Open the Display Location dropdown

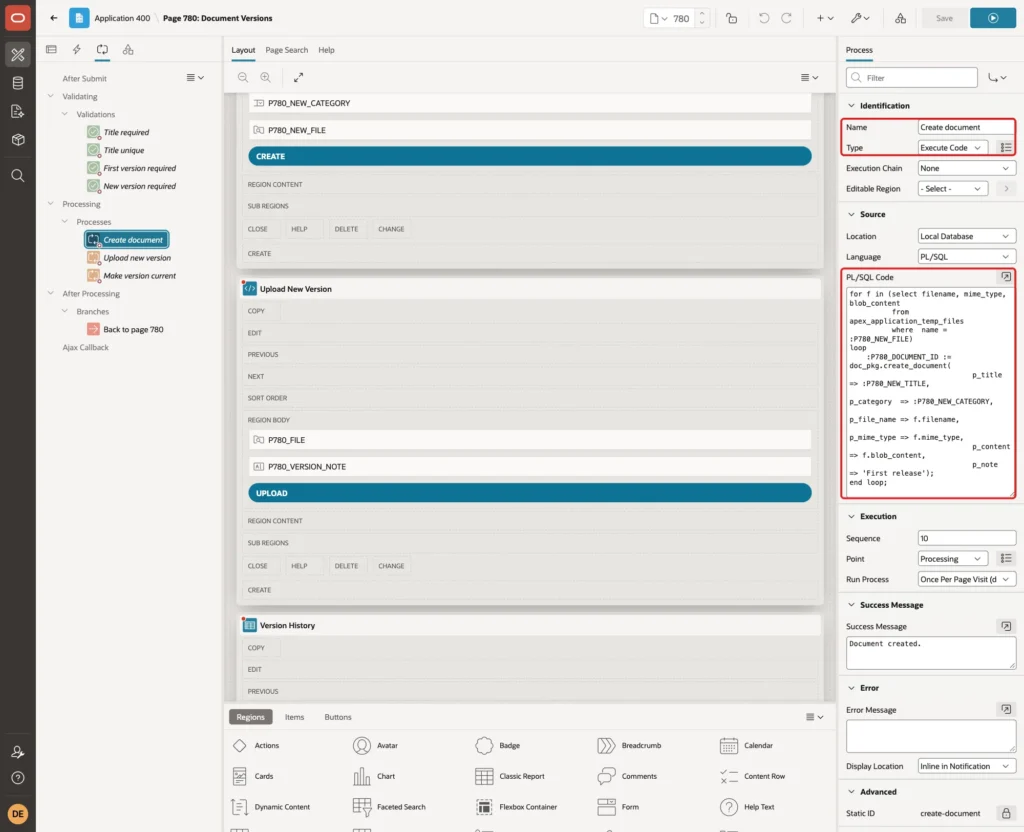(967, 766)
